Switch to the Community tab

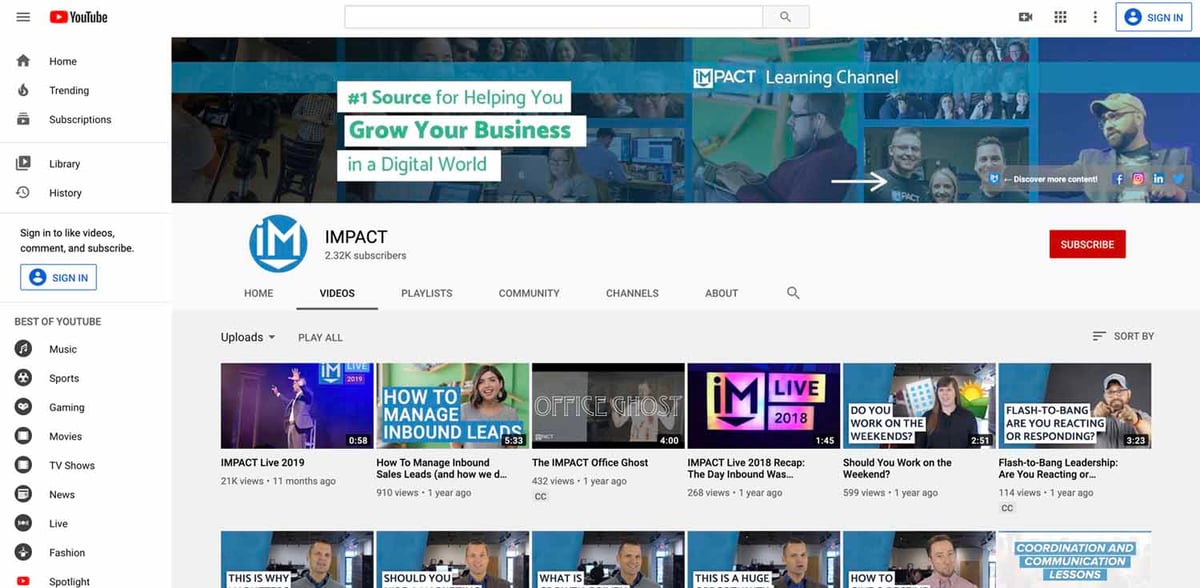coord(529,293)
